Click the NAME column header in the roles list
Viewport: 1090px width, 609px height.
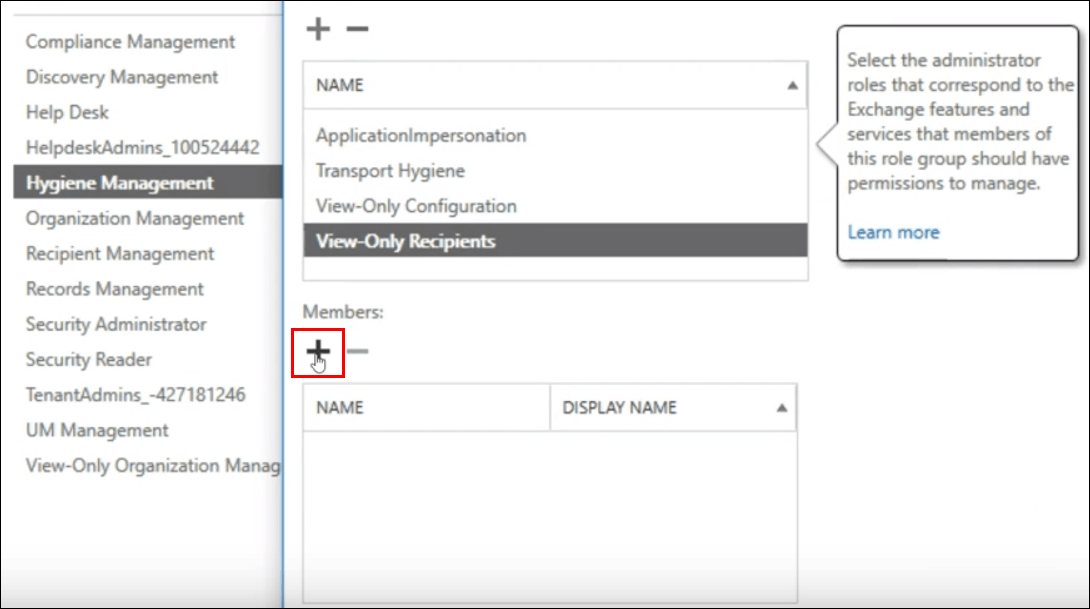(340, 85)
